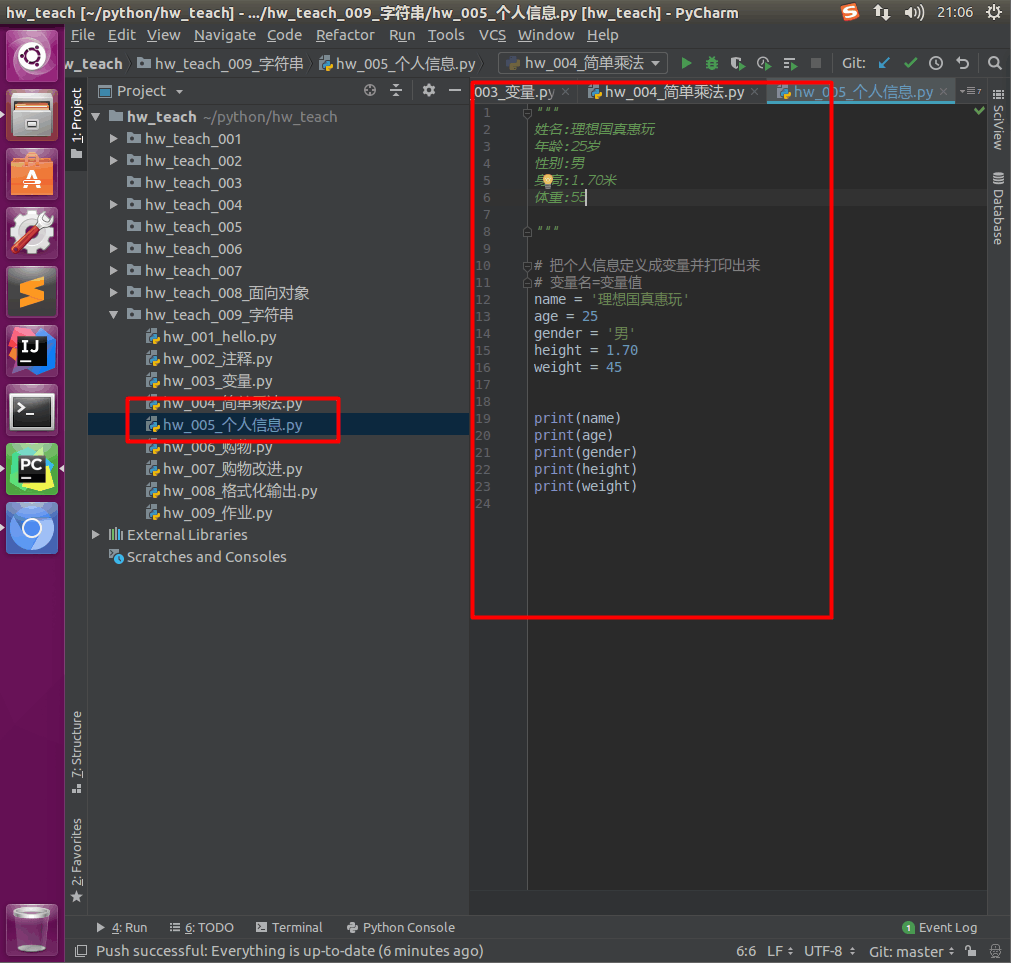Viewport: 1011px width, 963px height.
Task: Launch IntelliJ IDEA from the dock
Action: (x=32, y=351)
